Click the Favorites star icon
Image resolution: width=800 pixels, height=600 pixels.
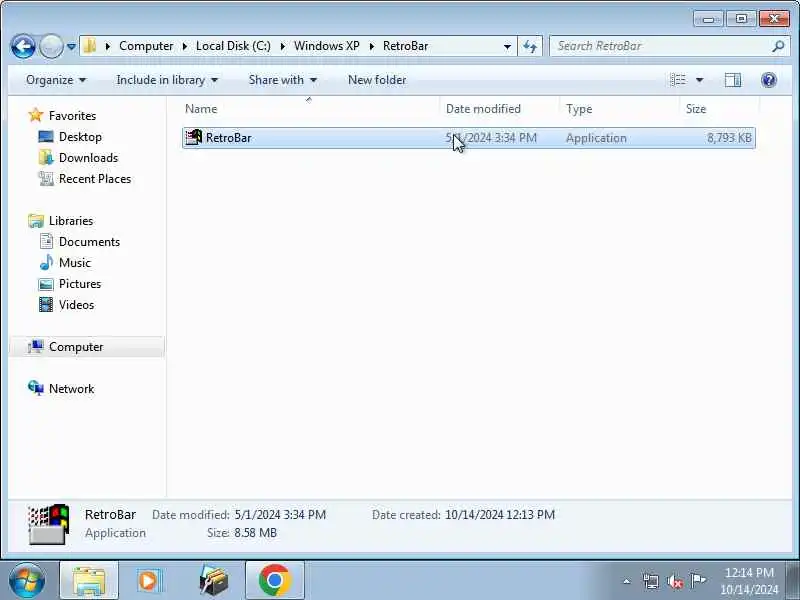coord(36,115)
